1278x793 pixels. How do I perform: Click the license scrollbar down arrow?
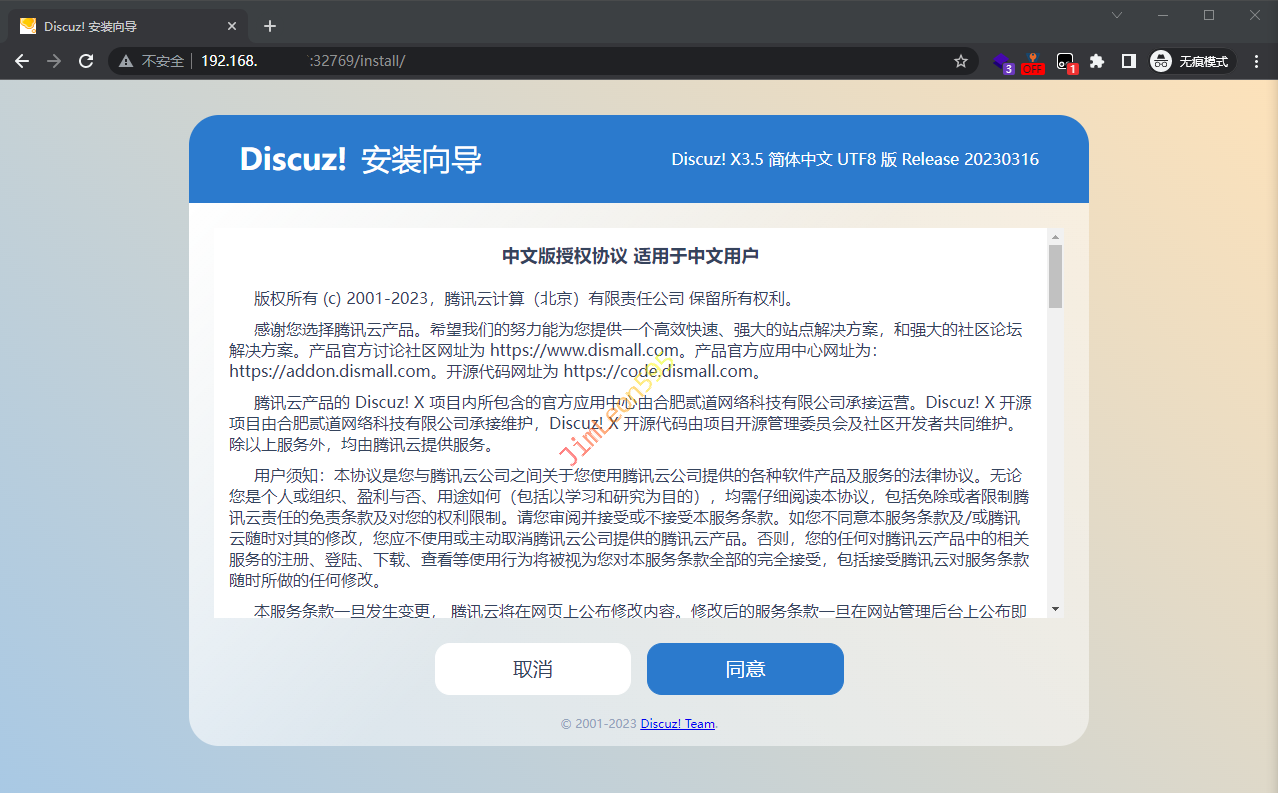point(1055,608)
